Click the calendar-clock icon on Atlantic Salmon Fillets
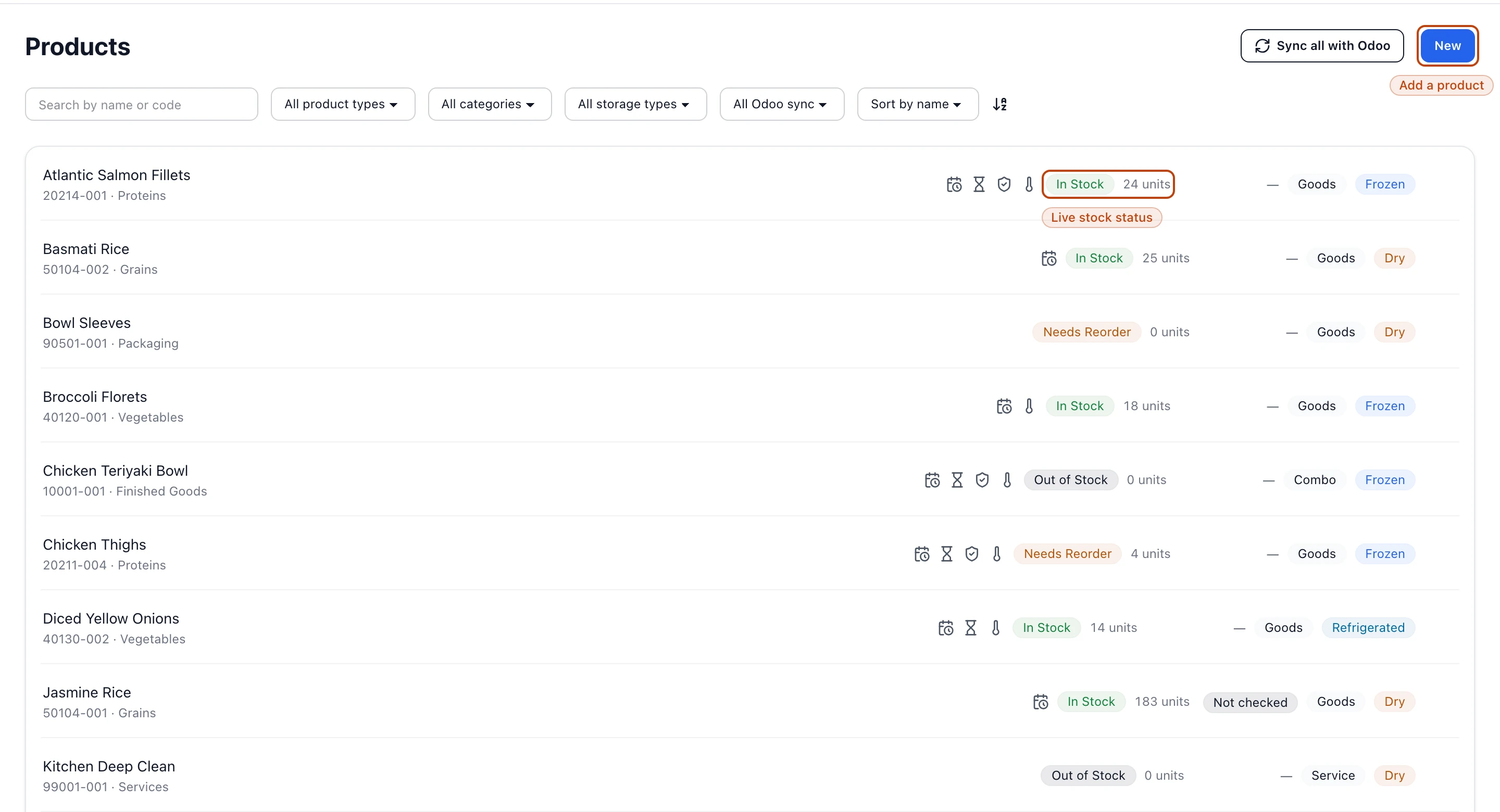Viewport: 1500px width, 812px height. click(x=954, y=184)
